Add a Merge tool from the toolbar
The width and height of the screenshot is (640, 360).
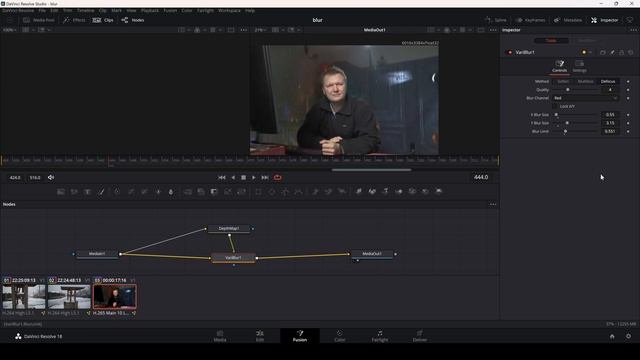coord(187,191)
